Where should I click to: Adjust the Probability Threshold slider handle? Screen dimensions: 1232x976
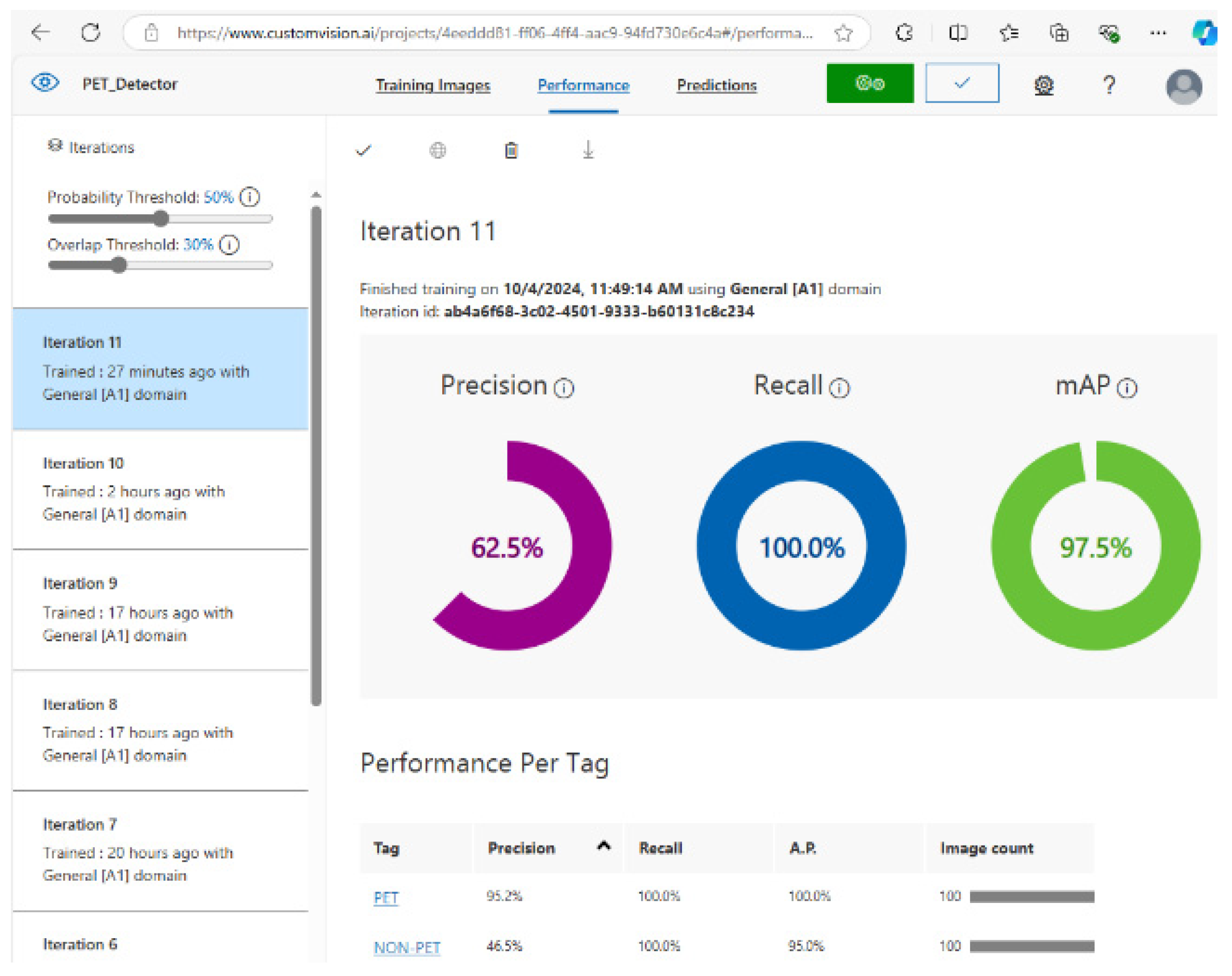tap(162, 218)
